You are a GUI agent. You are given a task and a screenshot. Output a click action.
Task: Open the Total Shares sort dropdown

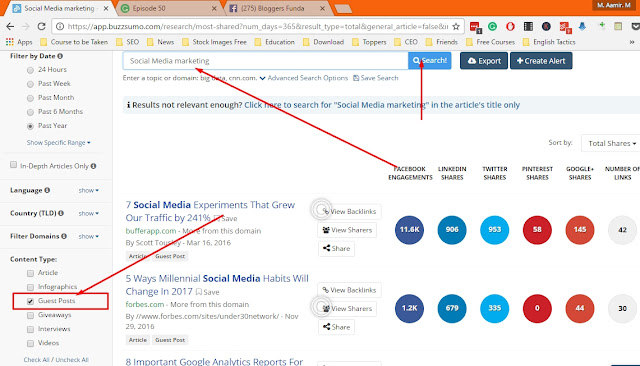tap(611, 143)
